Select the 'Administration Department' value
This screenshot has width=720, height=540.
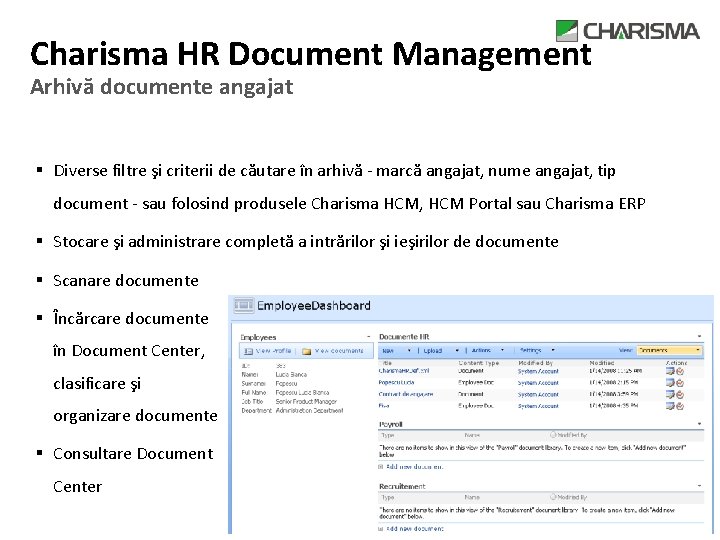[309, 411]
